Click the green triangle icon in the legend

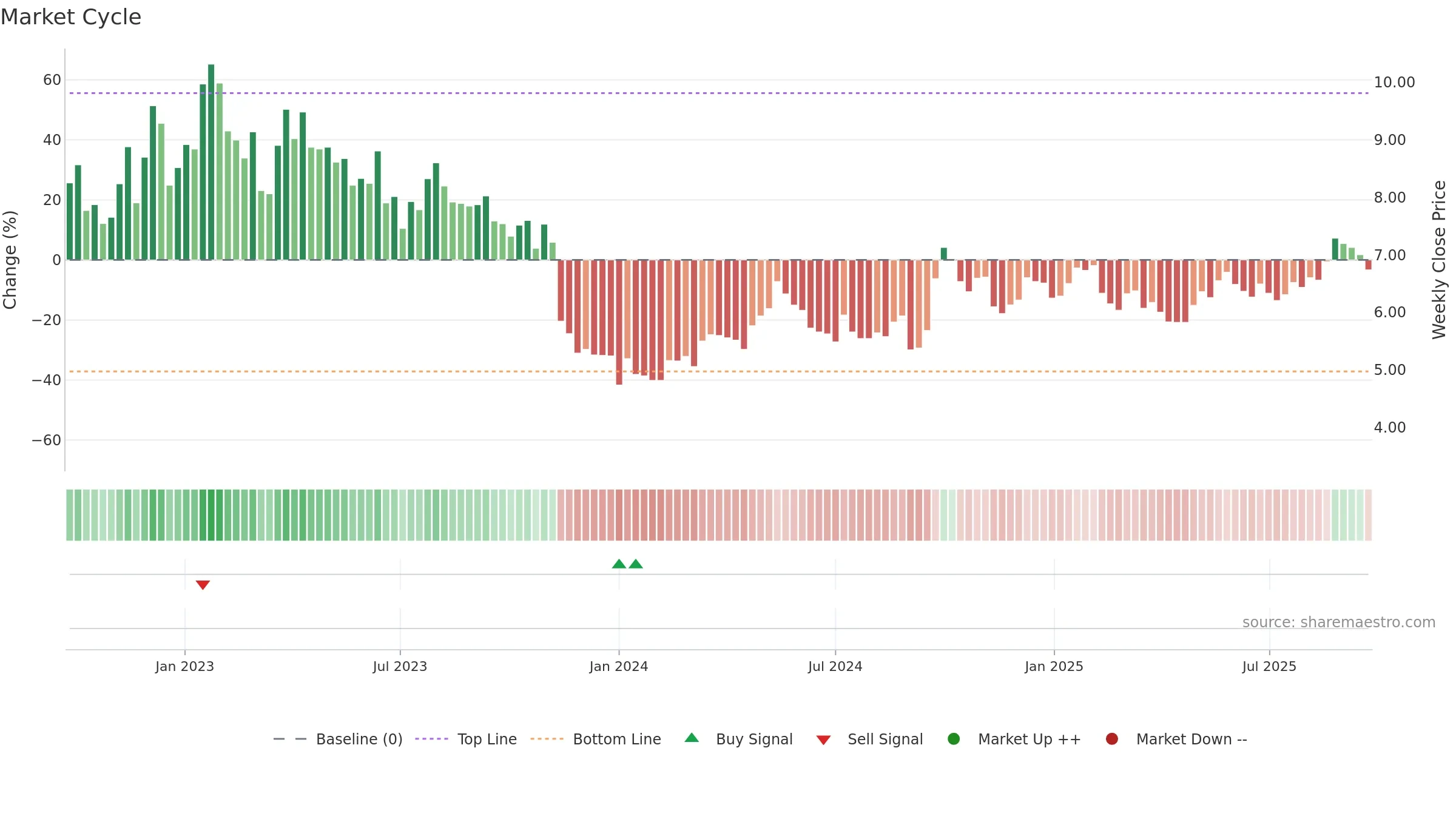click(x=692, y=738)
